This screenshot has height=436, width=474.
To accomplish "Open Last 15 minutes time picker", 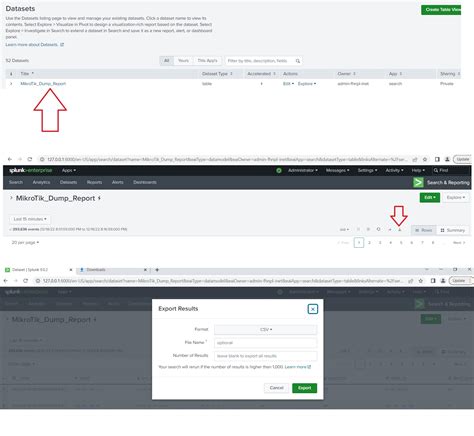I will (x=30, y=219).
